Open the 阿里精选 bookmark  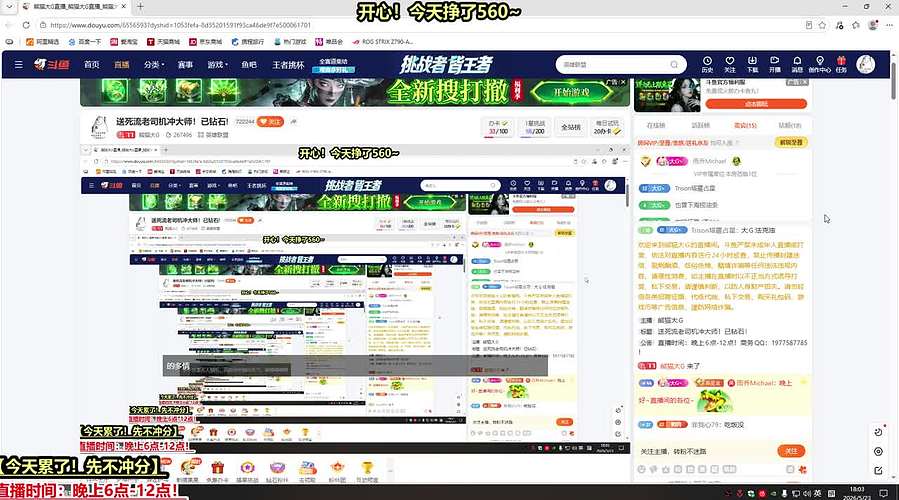pos(42,42)
